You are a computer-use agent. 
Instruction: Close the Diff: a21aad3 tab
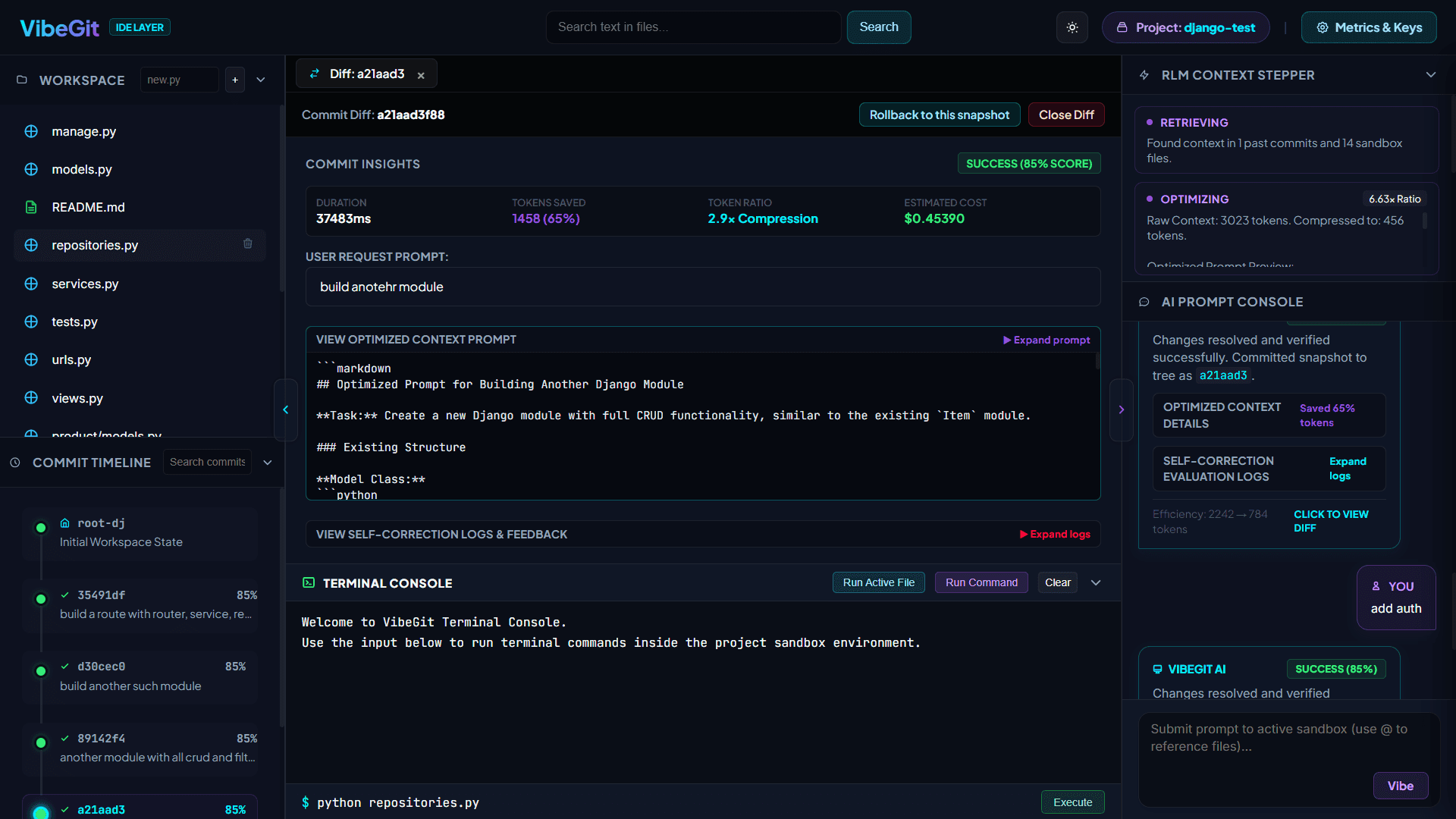click(421, 75)
